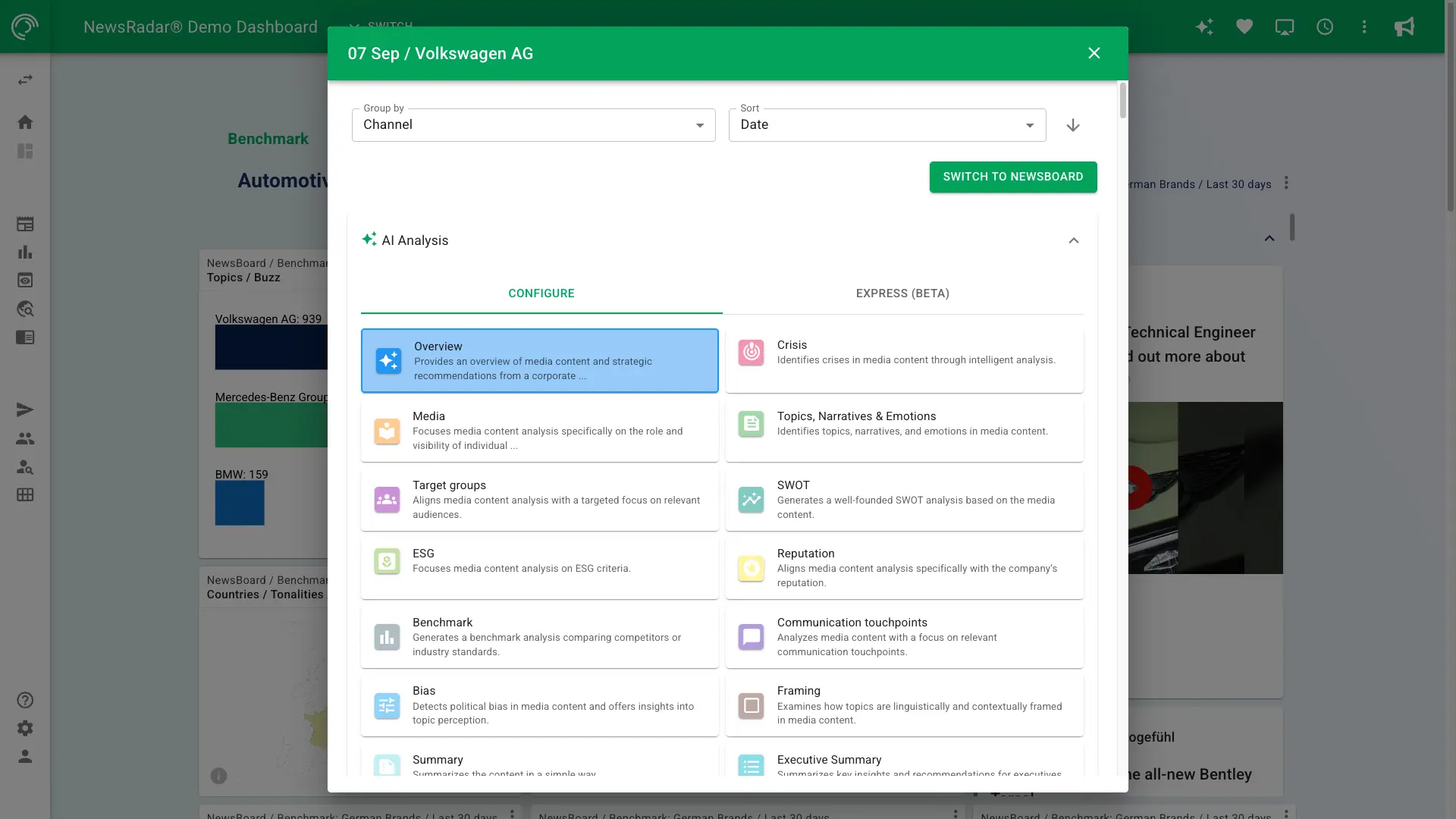Choose the Target groups analysis
The image size is (1456, 819).
(540, 499)
